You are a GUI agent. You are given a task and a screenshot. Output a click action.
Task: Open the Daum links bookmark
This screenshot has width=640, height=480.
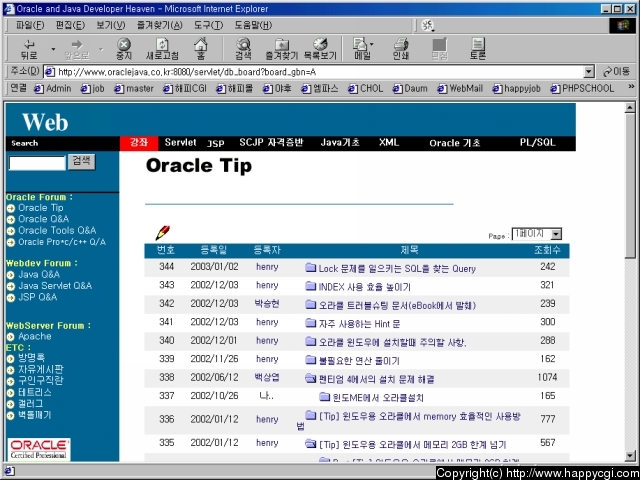[x=410, y=89]
